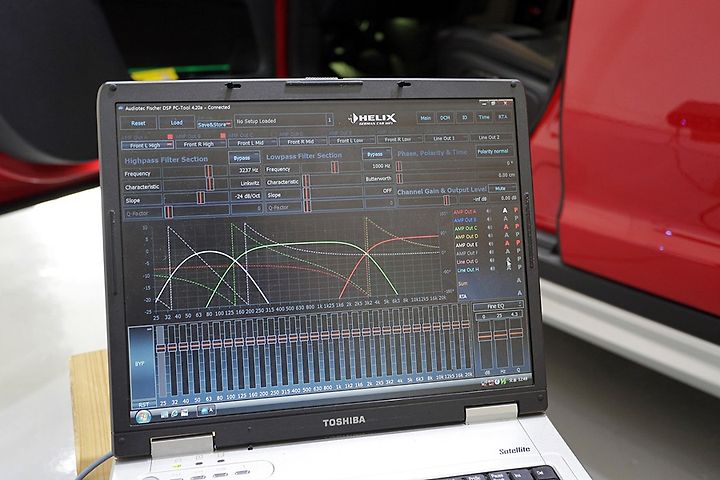Click AMP Out B speaker icon
The height and width of the screenshot is (480, 720).
tap(489, 220)
